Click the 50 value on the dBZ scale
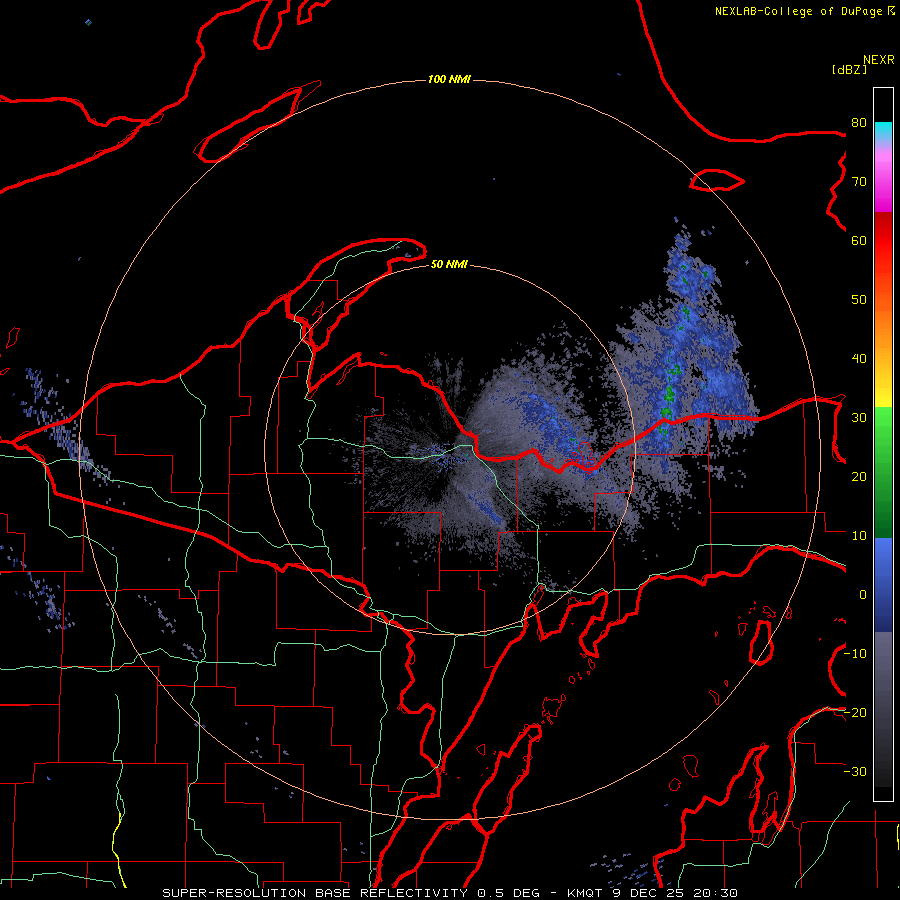Screen dimensions: 900x900 click(859, 300)
